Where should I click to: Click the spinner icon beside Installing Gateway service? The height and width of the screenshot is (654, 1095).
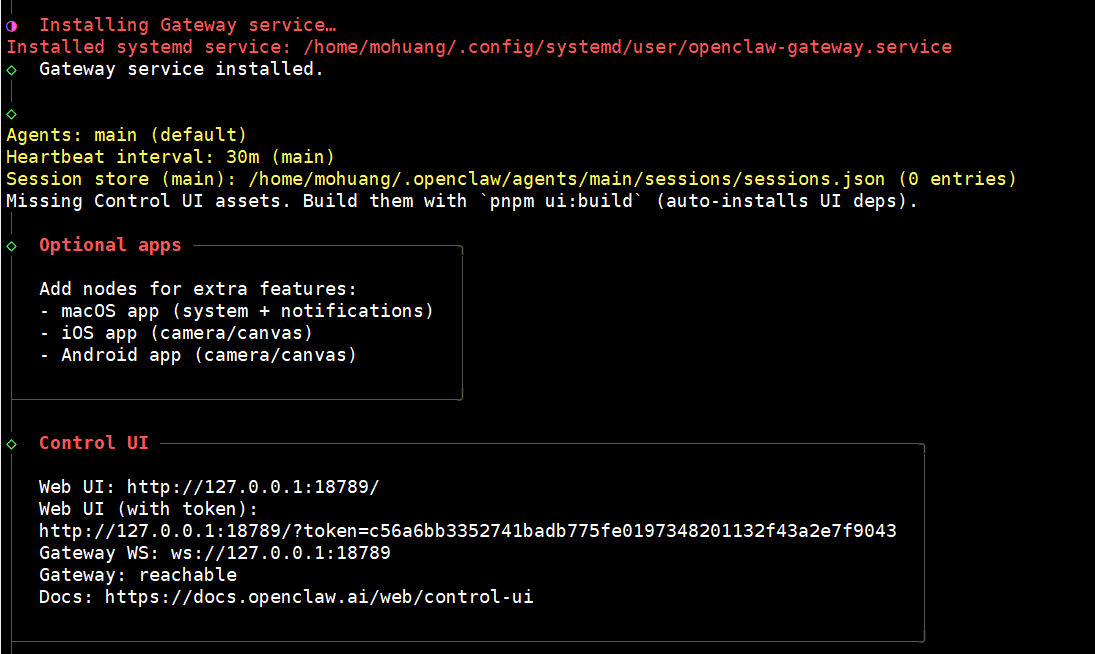click(x=12, y=25)
